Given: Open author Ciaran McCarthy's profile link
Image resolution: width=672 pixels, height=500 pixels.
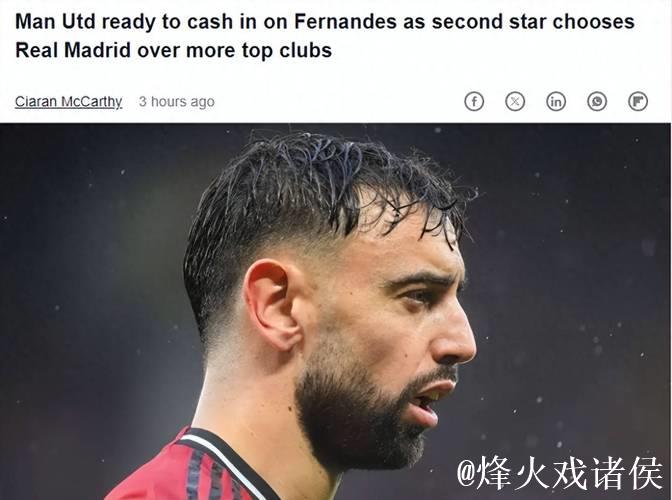Looking at the screenshot, I should tap(69, 102).
